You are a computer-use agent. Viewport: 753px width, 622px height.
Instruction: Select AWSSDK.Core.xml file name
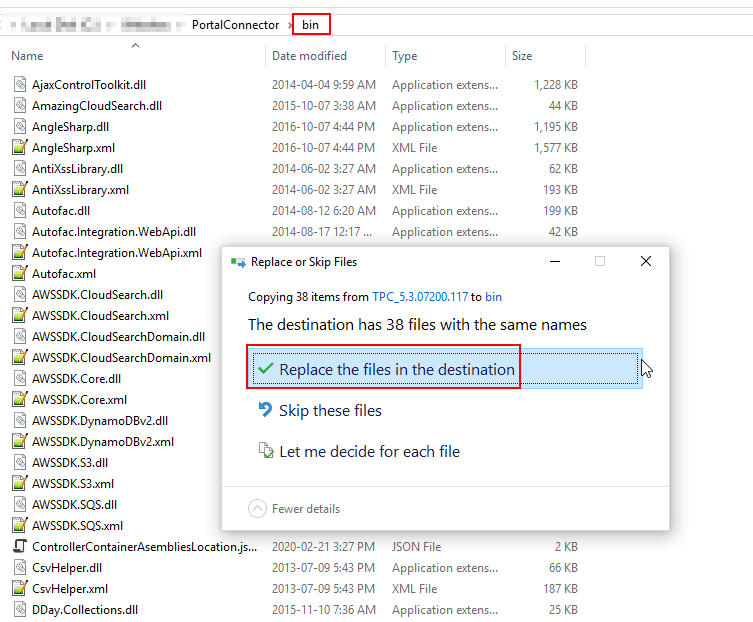(x=79, y=400)
